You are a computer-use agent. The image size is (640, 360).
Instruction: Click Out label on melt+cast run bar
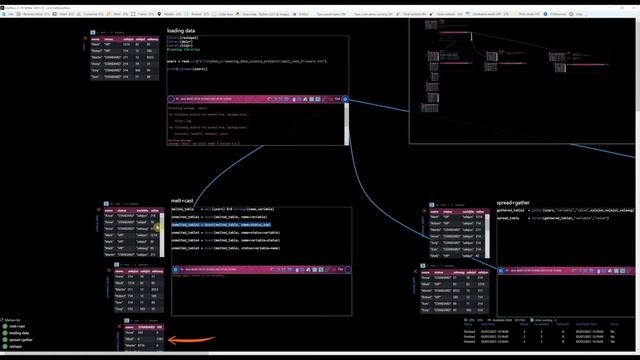tap(340, 269)
